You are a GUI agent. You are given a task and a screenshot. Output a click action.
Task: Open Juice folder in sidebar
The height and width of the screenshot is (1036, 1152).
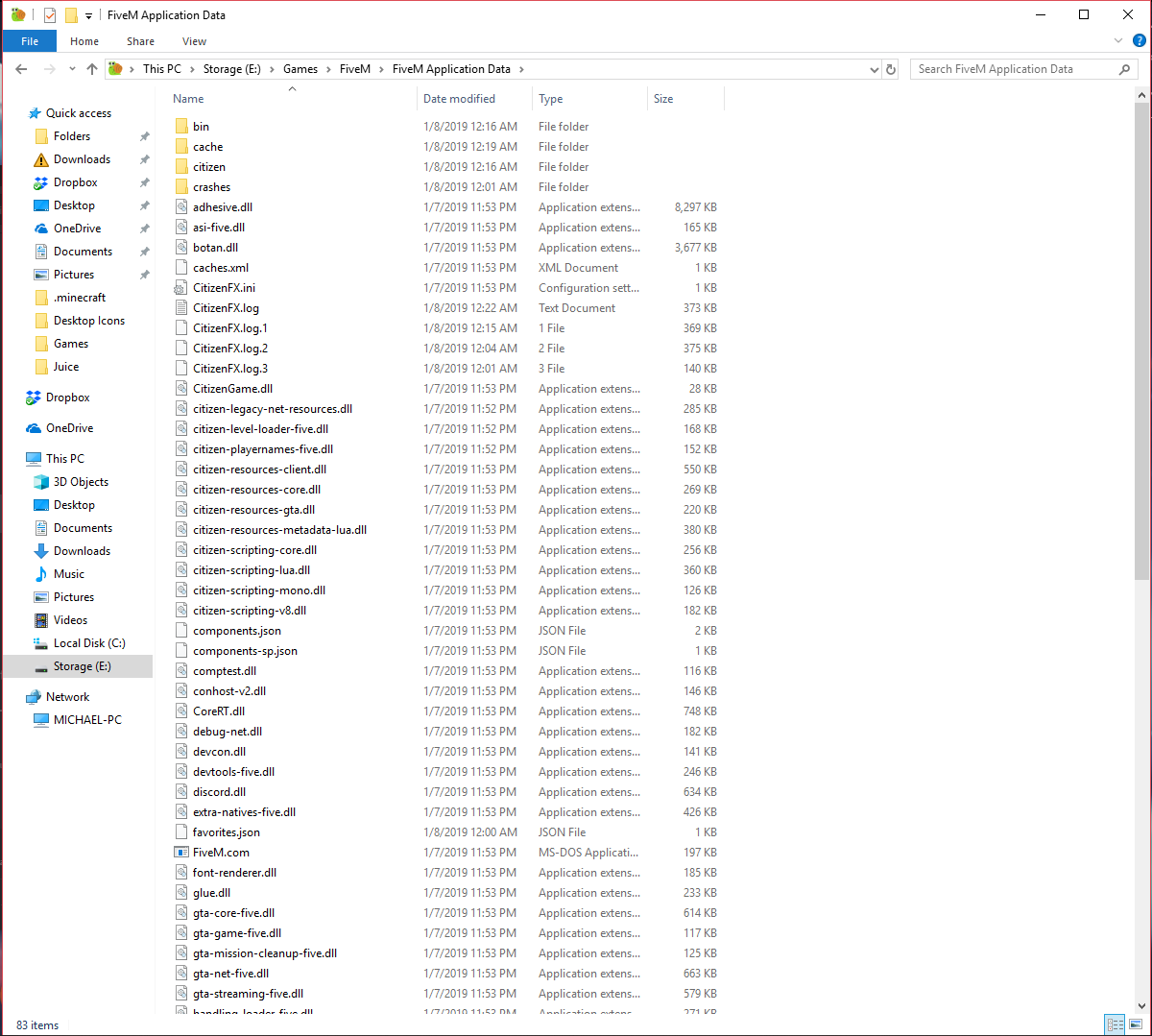click(x=66, y=367)
